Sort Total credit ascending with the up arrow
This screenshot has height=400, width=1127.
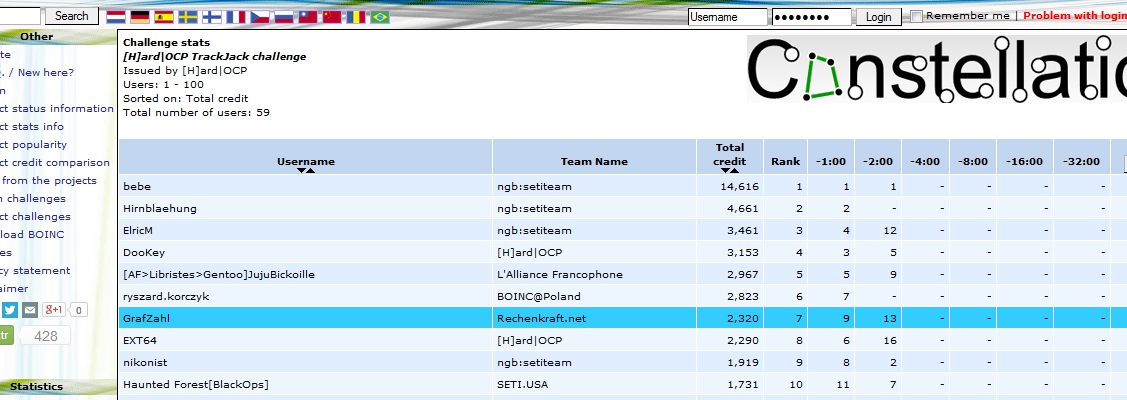pyautogui.click(x=735, y=171)
